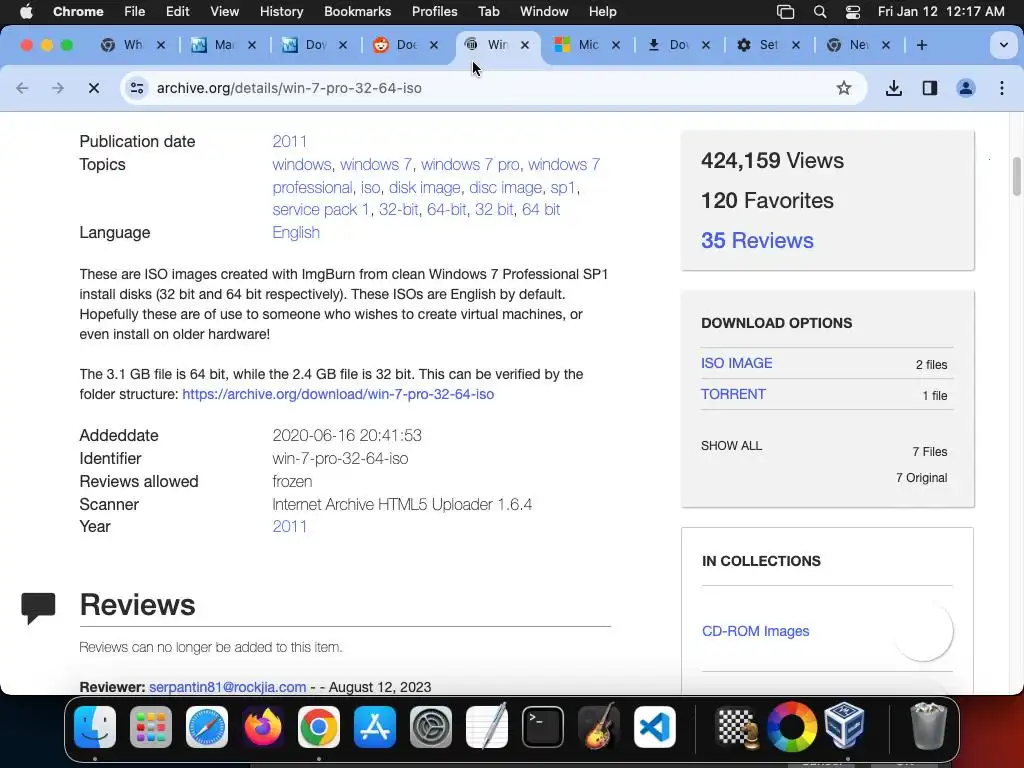Open Safari from the dock

(x=207, y=727)
